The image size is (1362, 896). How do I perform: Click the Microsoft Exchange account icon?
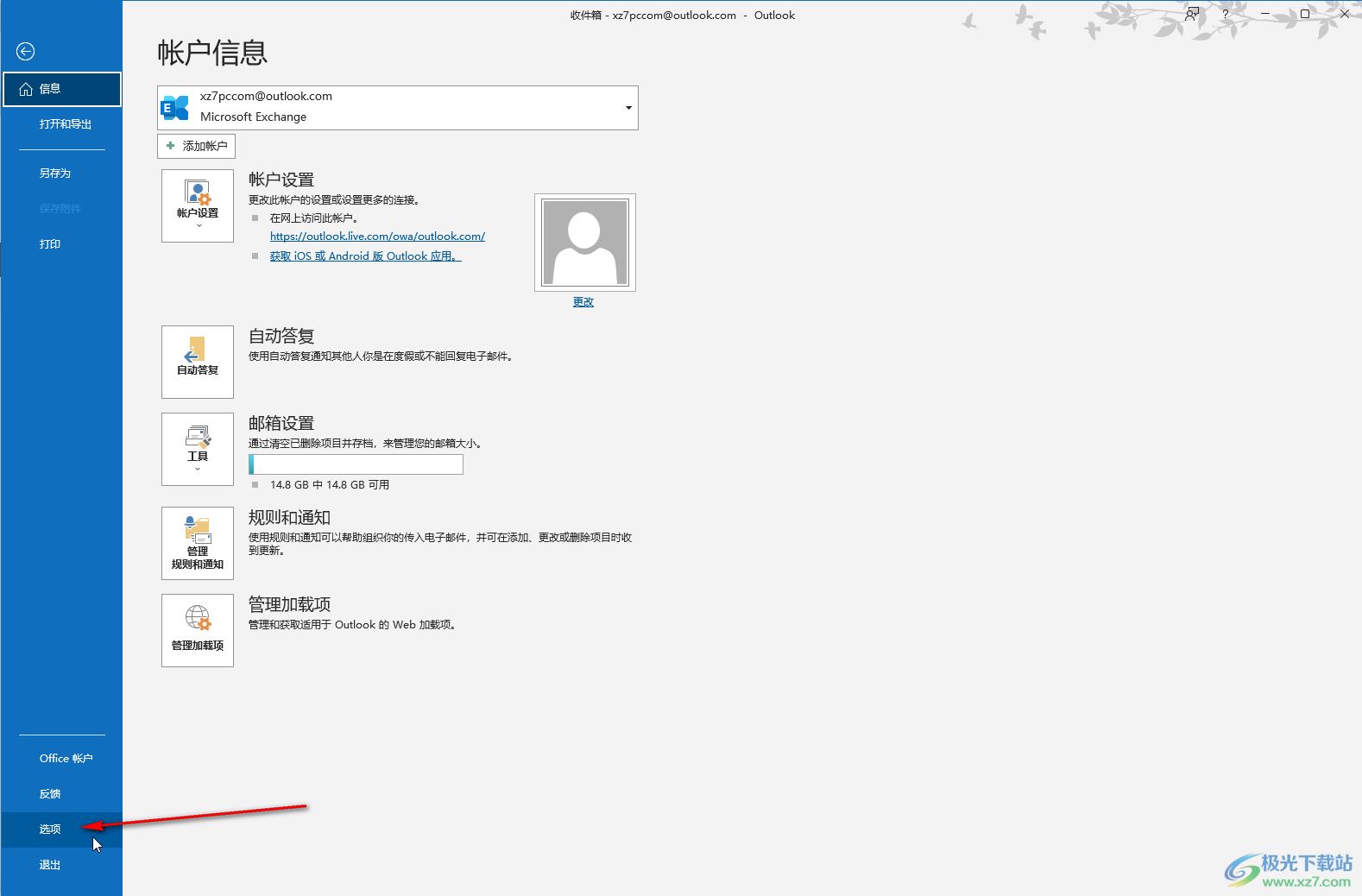coord(175,108)
